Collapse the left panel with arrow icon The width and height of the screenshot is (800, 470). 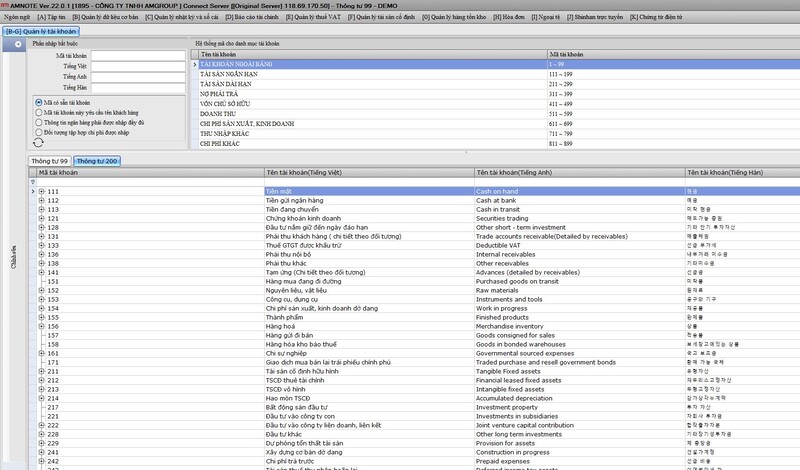click(19, 46)
